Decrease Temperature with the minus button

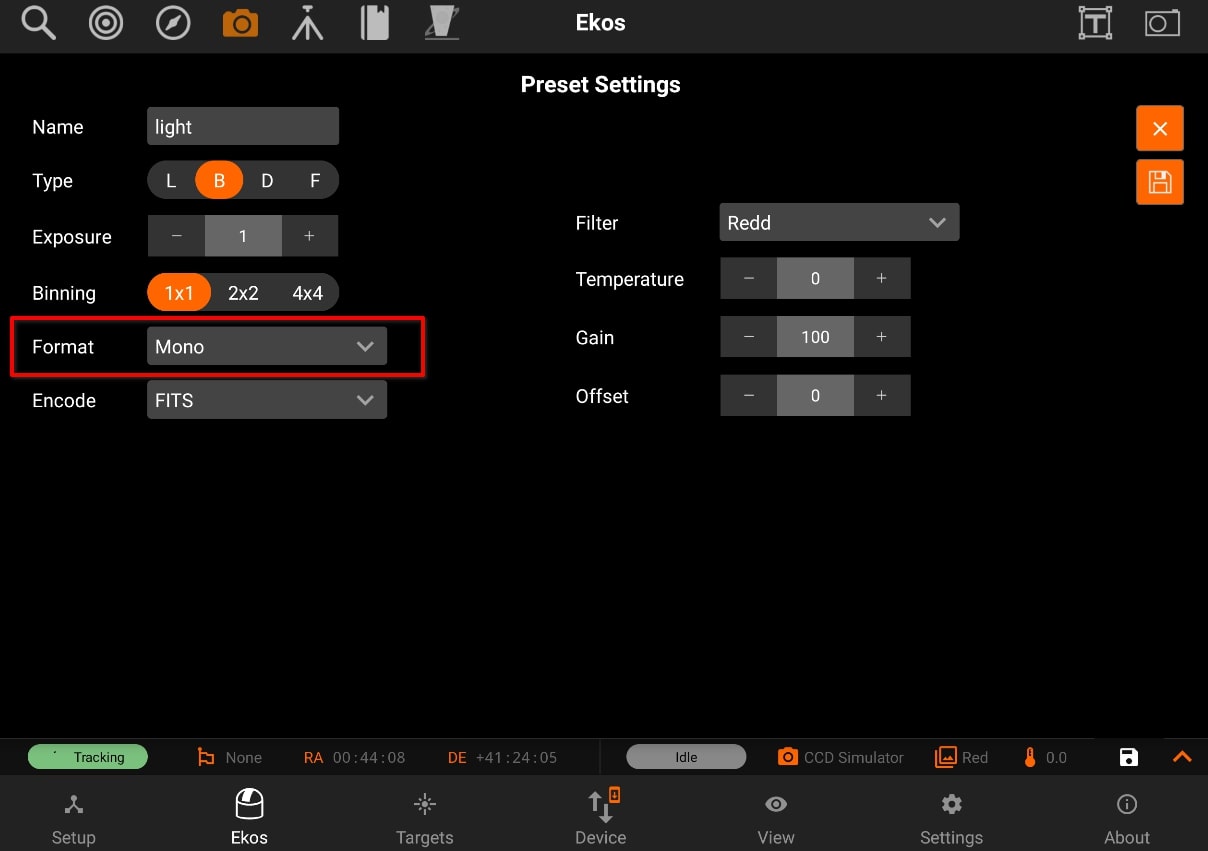click(x=749, y=279)
